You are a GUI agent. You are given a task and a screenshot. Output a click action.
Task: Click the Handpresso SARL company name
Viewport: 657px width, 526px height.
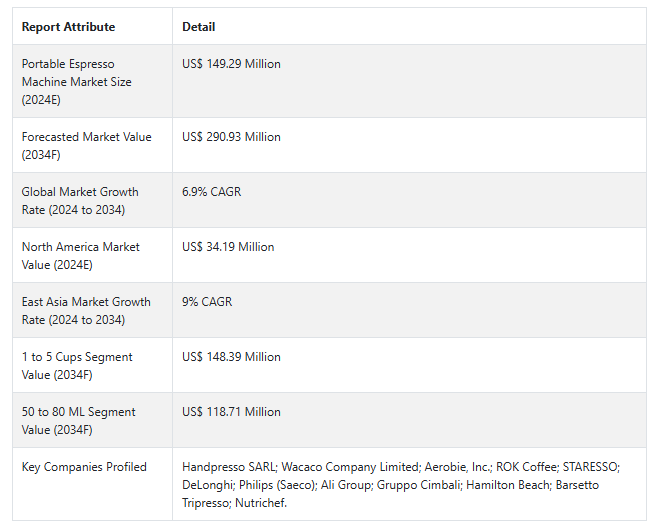pyautogui.click(x=229, y=467)
